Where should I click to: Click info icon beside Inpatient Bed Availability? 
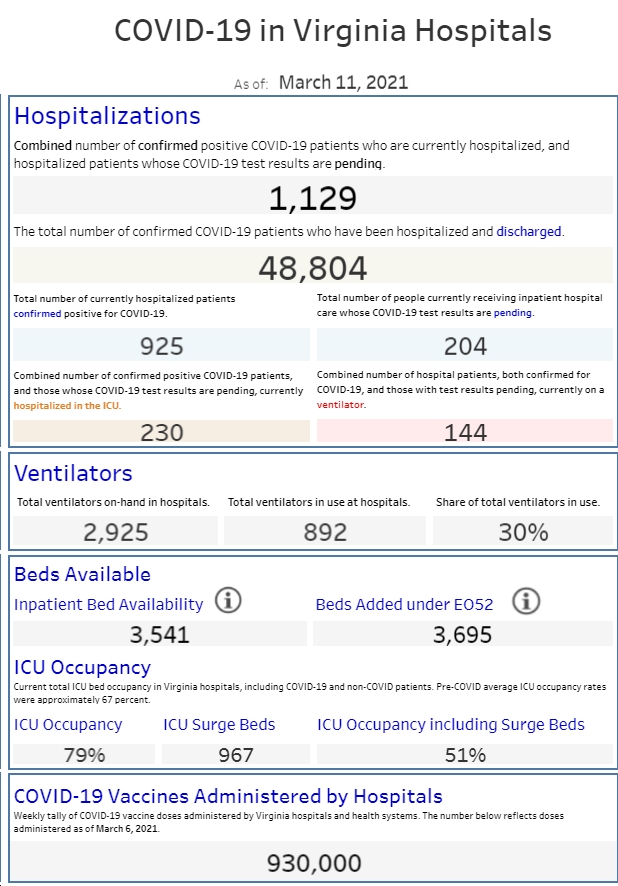pos(228,600)
